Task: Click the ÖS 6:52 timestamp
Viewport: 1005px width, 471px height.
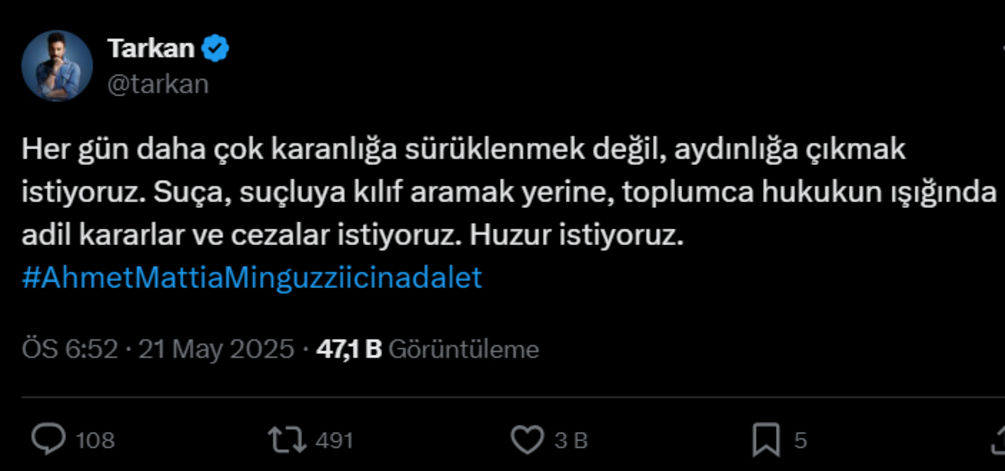Action: pyautogui.click(x=70, y=349)
